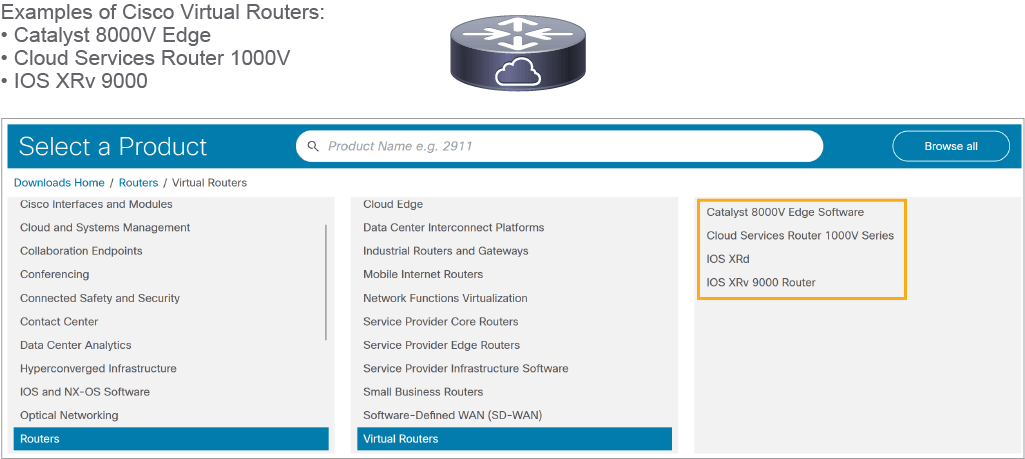Select IOS and NX-OS Software category
This screenshot has height=459, width=1025.
[x=85, y=392]
